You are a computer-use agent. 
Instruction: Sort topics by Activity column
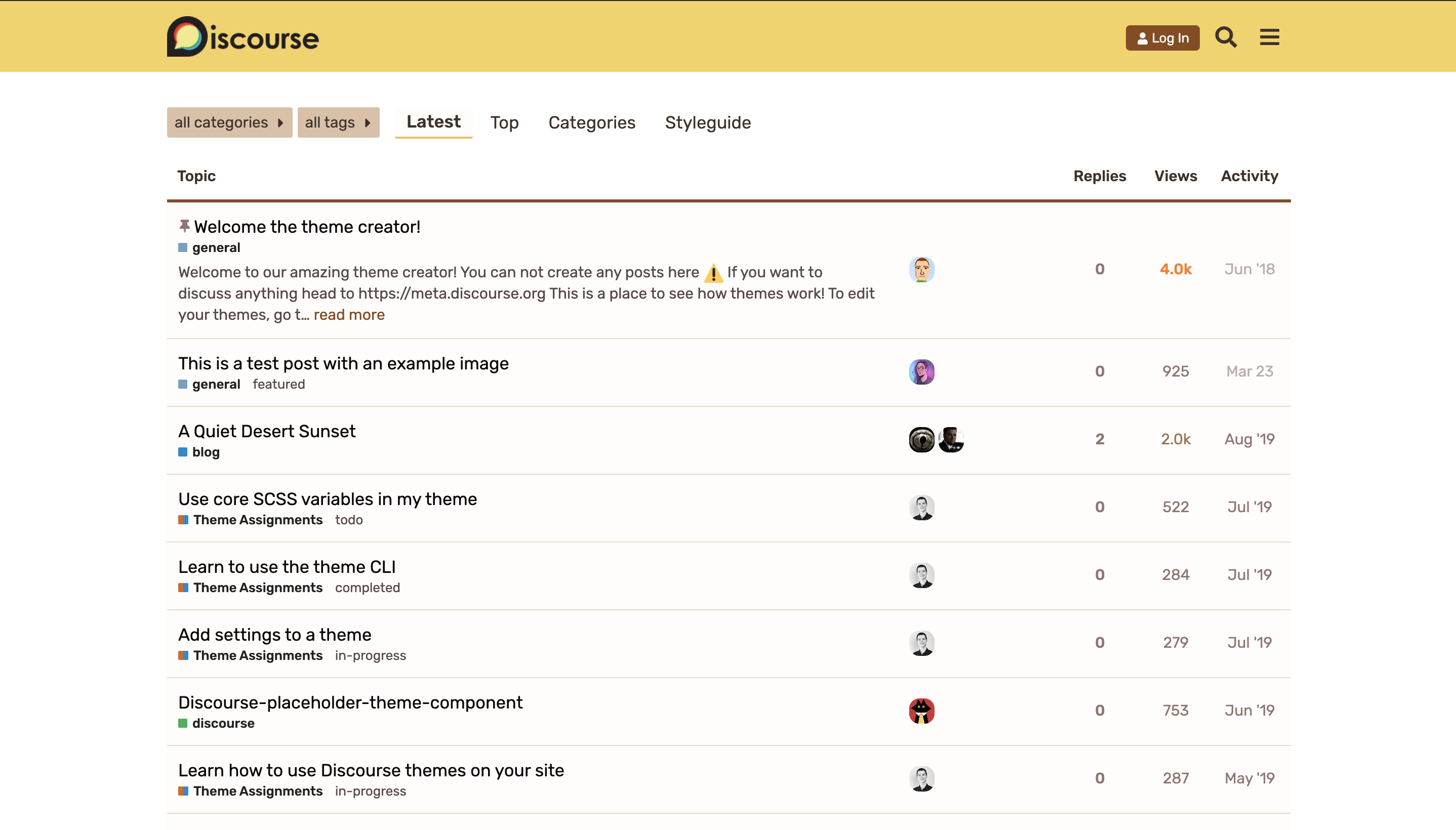click(1249, 176)
